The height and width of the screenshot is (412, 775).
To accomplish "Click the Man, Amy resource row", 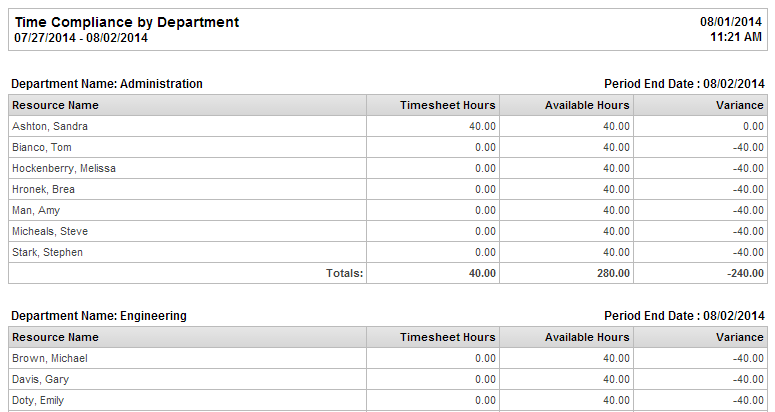I will pos(388,210).
